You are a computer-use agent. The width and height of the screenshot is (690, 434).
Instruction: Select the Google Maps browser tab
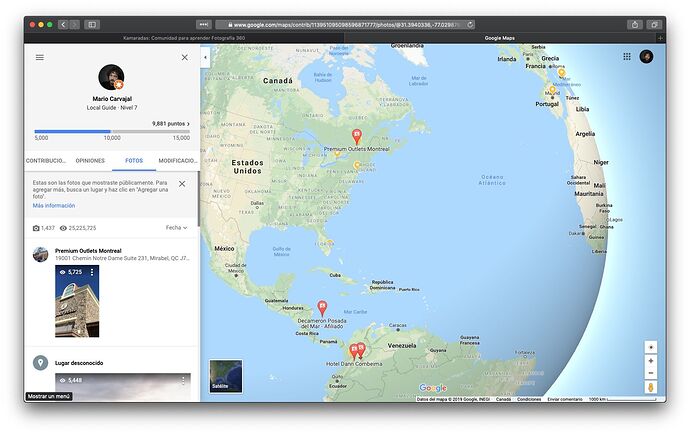click(499, 38)
